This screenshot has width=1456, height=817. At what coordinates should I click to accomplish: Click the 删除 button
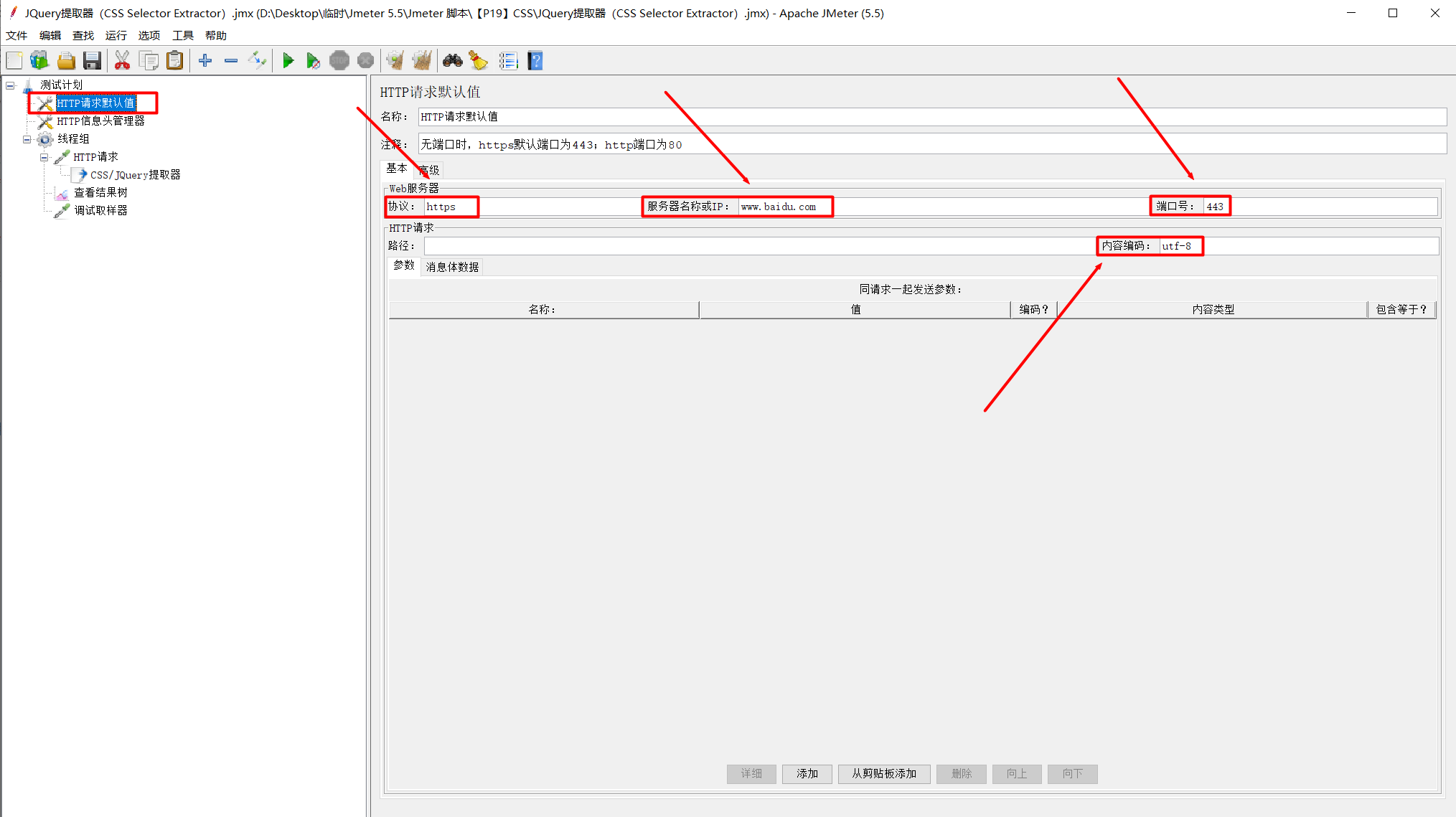click(x=962, y=774)
